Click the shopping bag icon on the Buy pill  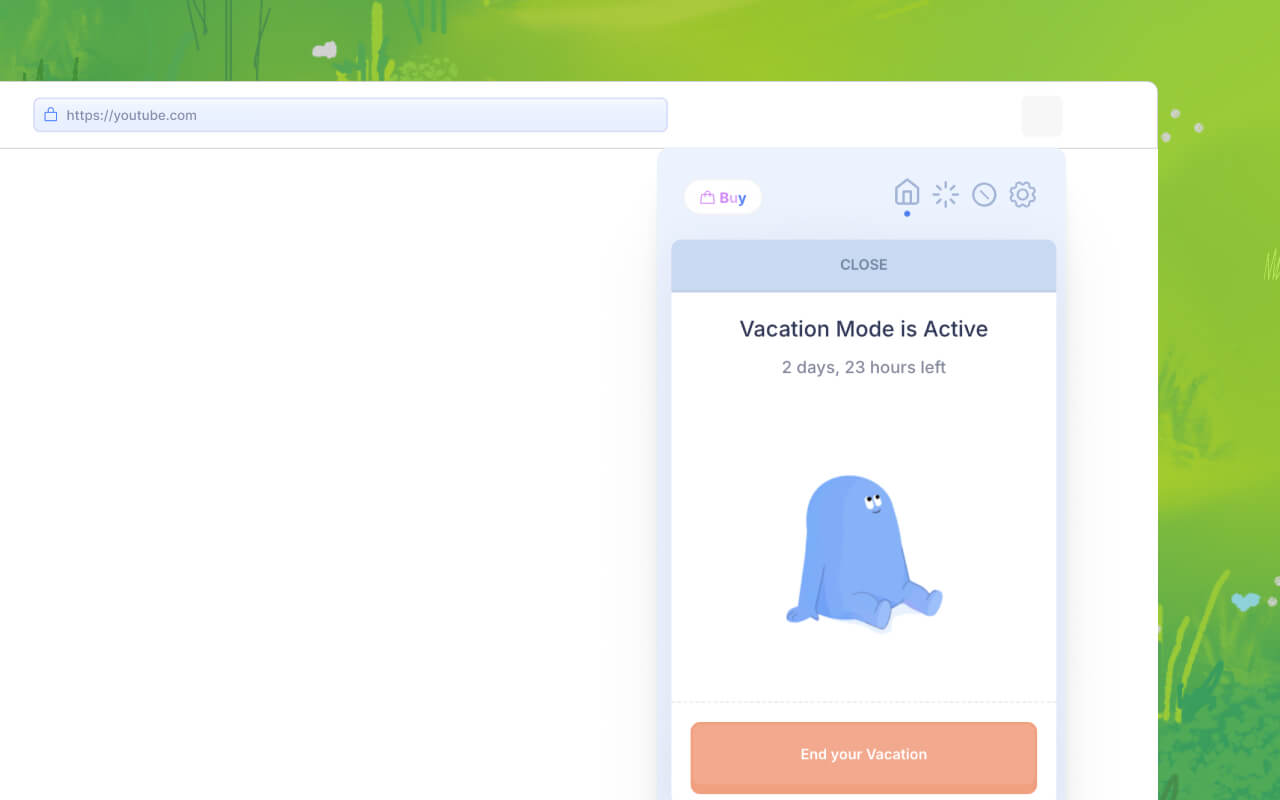pyautogui.click(x=706, y=197)
